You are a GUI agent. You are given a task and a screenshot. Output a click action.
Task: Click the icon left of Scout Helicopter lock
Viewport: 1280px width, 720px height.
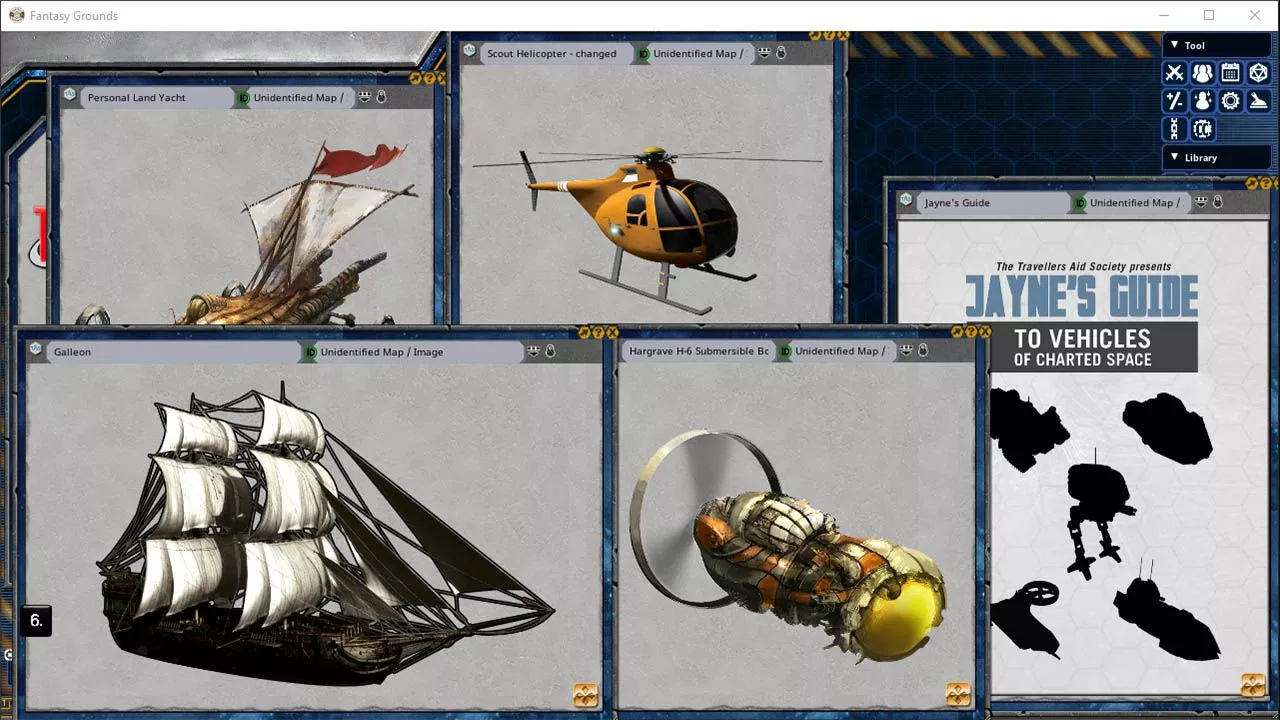click(765, 53)
